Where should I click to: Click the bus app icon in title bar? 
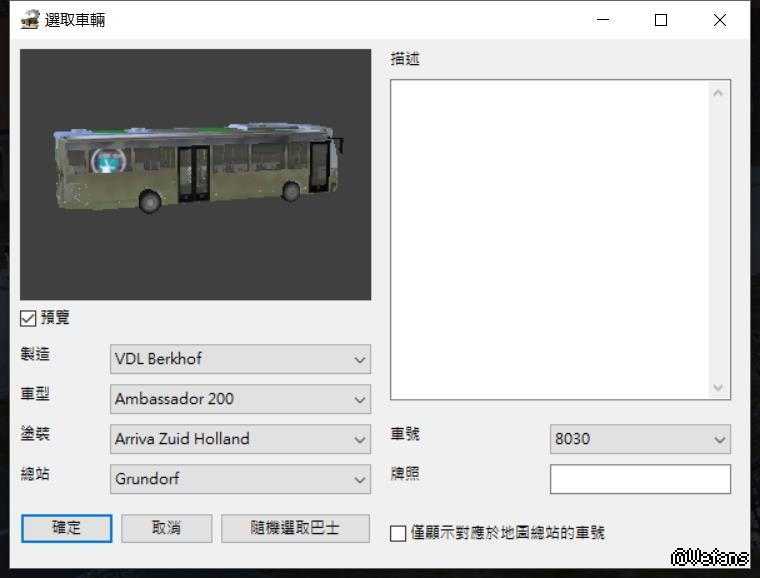(29, 20)
